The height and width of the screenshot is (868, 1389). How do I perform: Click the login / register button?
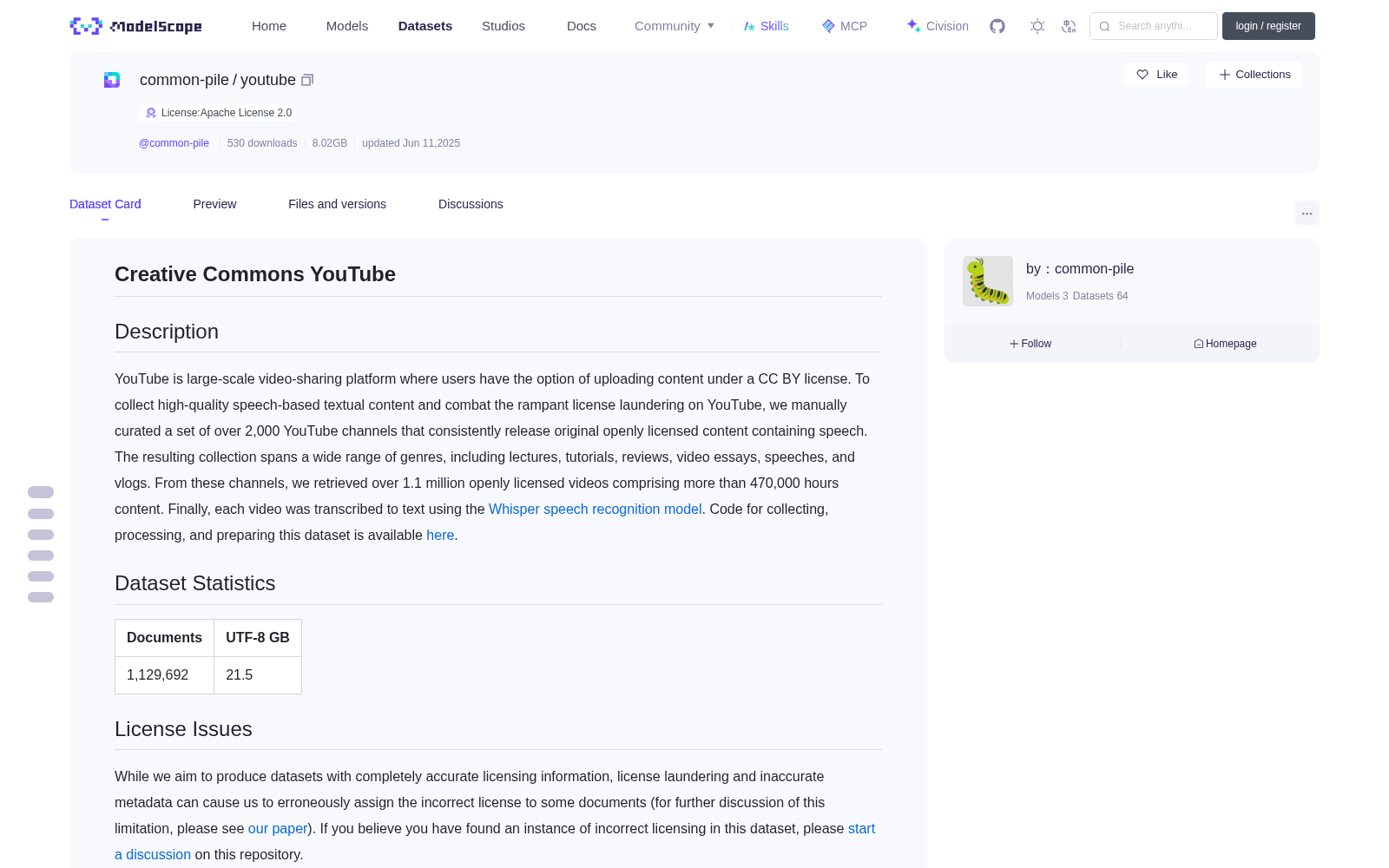pyautogui.click(x=1268, y=26)
